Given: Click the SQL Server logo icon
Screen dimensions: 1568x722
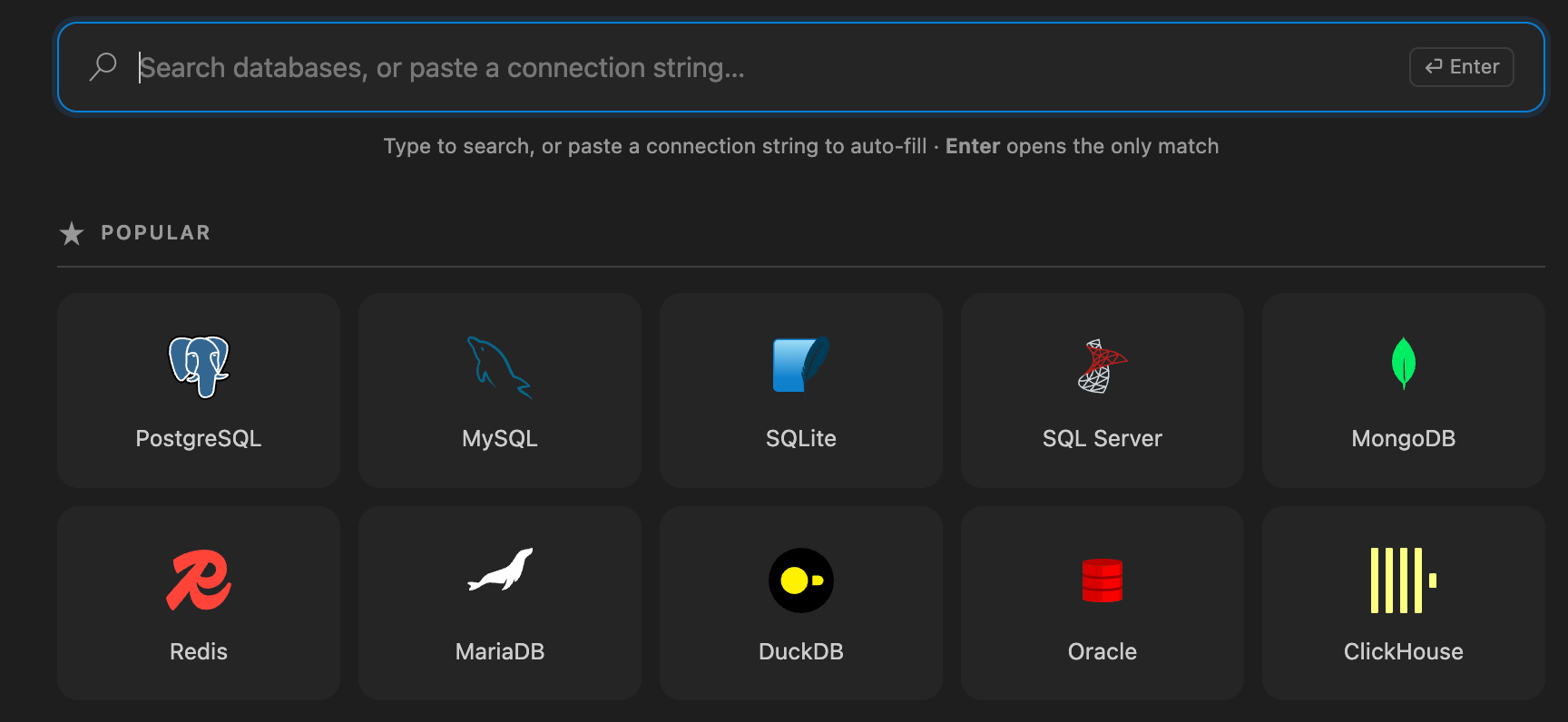Looking at the screenshot, I should click(1102, 366).
